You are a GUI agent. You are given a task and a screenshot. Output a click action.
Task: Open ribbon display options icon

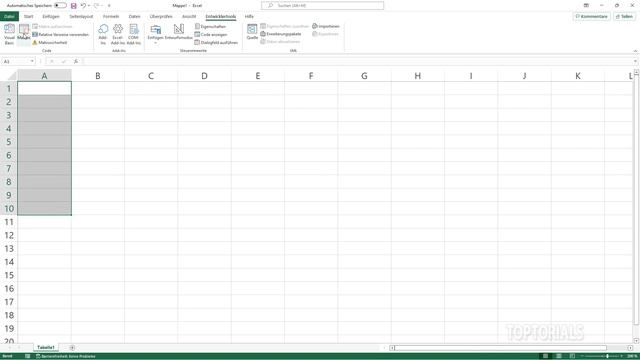pyautogui.click(x=586, y=6)
